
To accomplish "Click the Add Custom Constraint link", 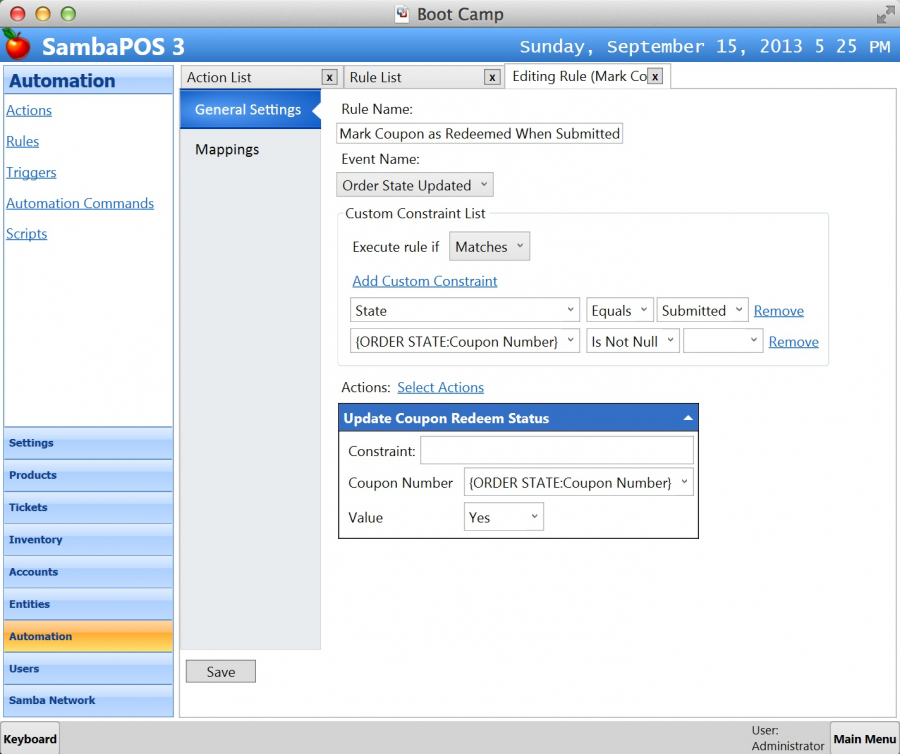I will point(425,281).
